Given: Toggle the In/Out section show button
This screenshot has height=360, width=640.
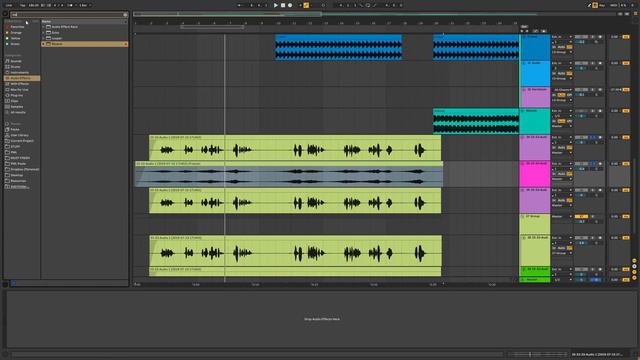Looking at the screenshot, I should click(x=634, y=261).
